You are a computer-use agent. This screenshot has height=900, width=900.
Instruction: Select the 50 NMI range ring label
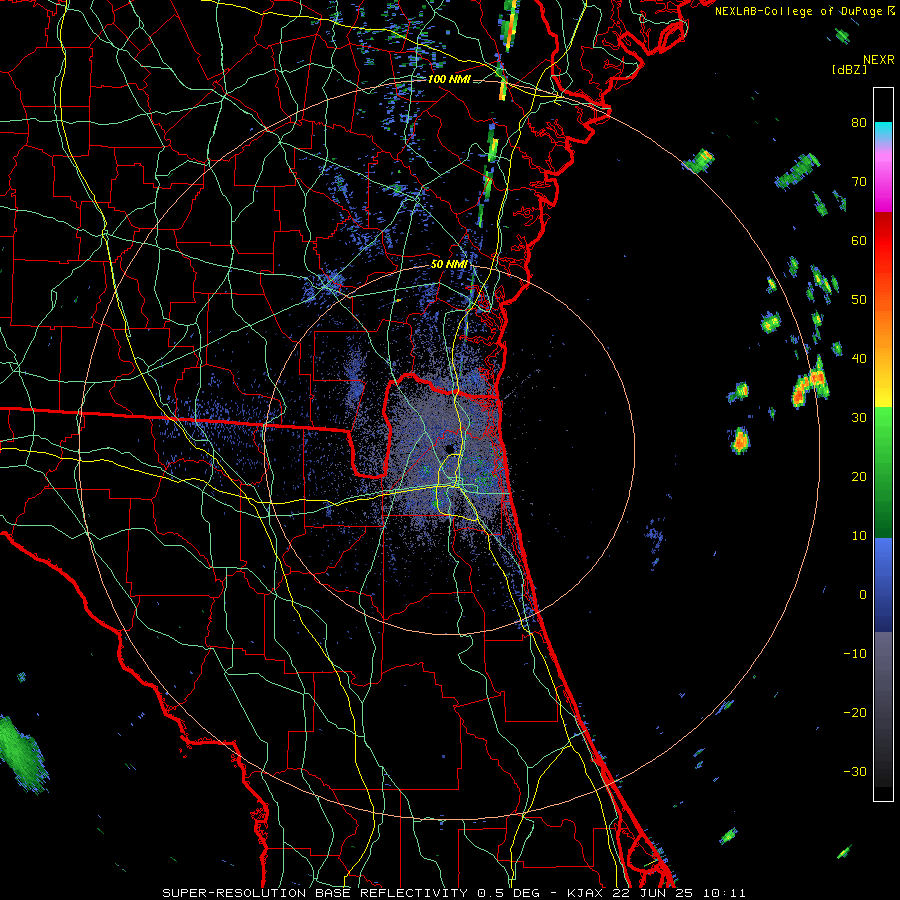click(x=449, y=264)
